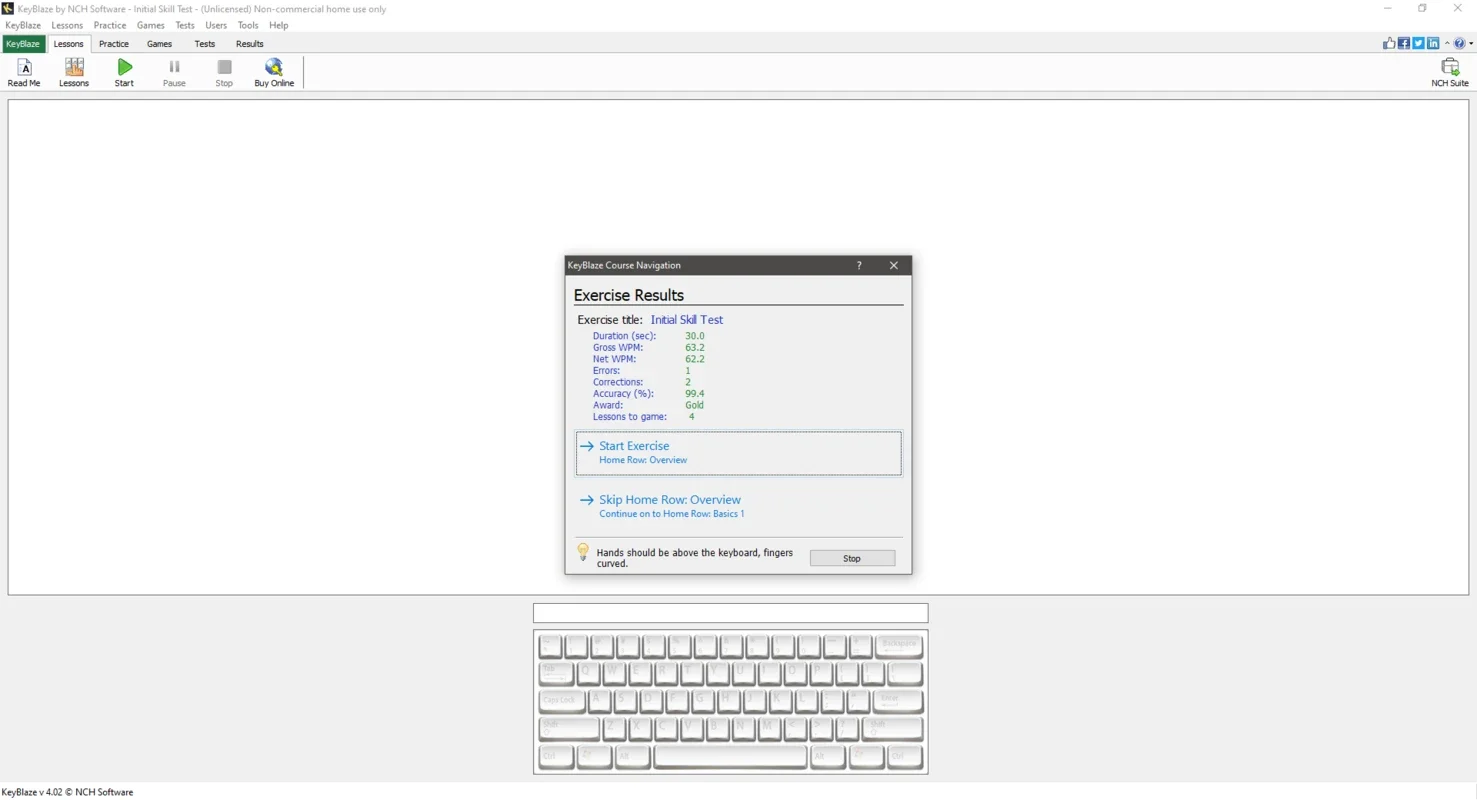Collapse the ribbon with the caret icon

click(x=1447, y=43)
